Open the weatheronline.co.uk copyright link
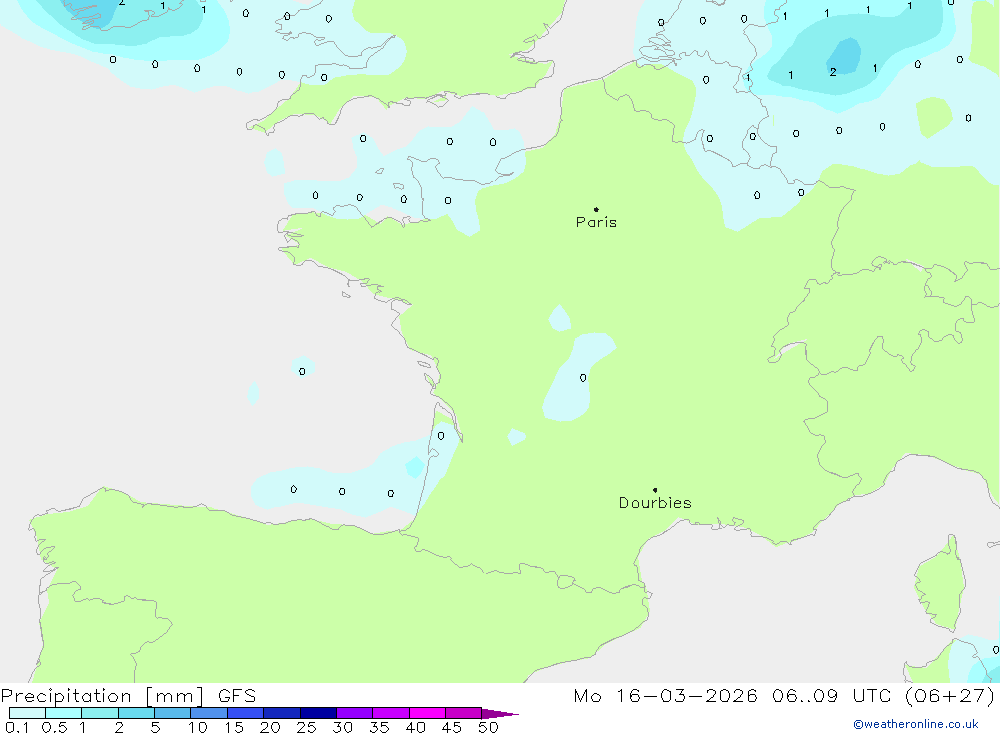 [916, 724]
